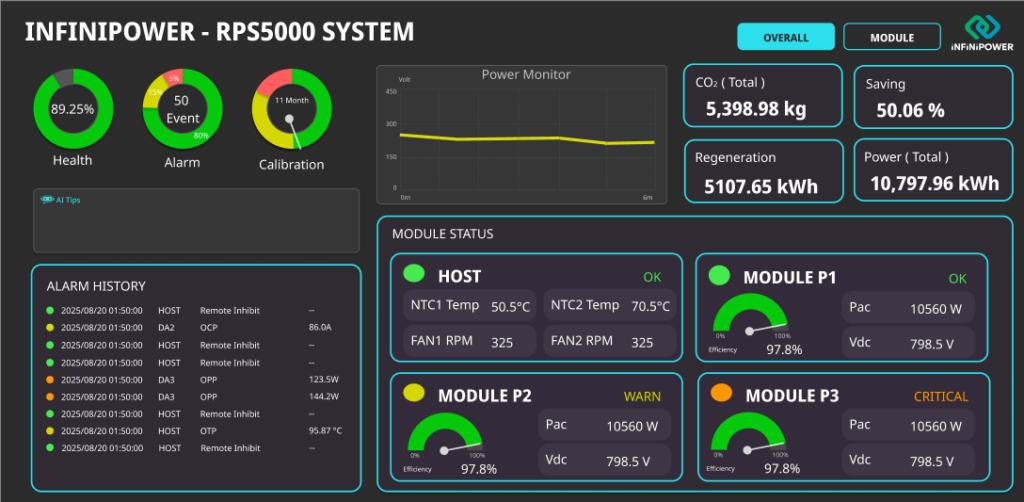Click the Calibration 11 Month gauge

pos(291,110)
